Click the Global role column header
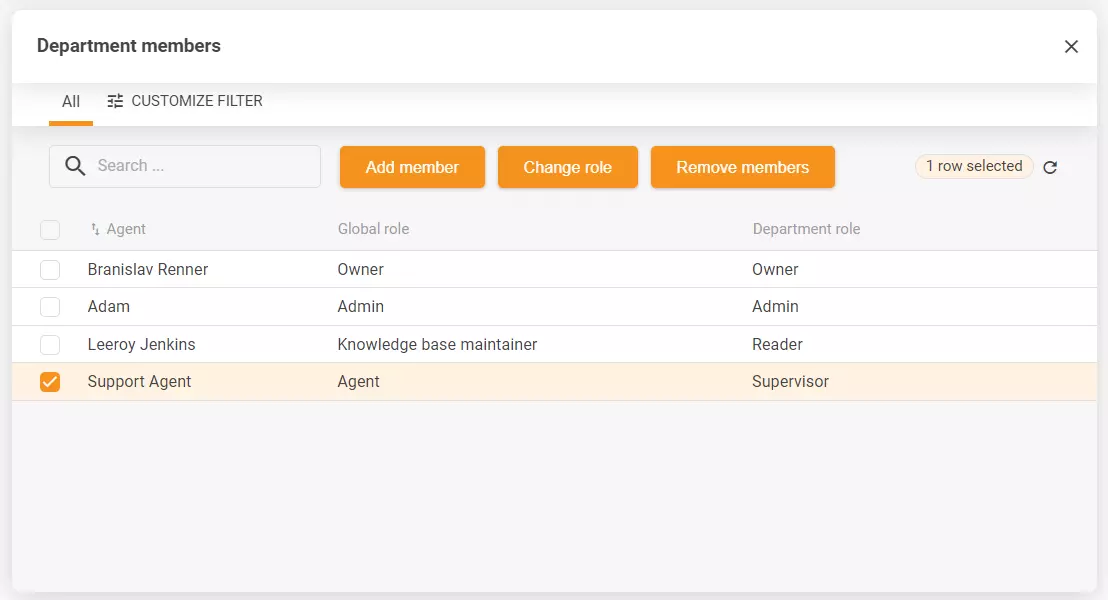This screenshot has height=600, width=1108. 373,228
